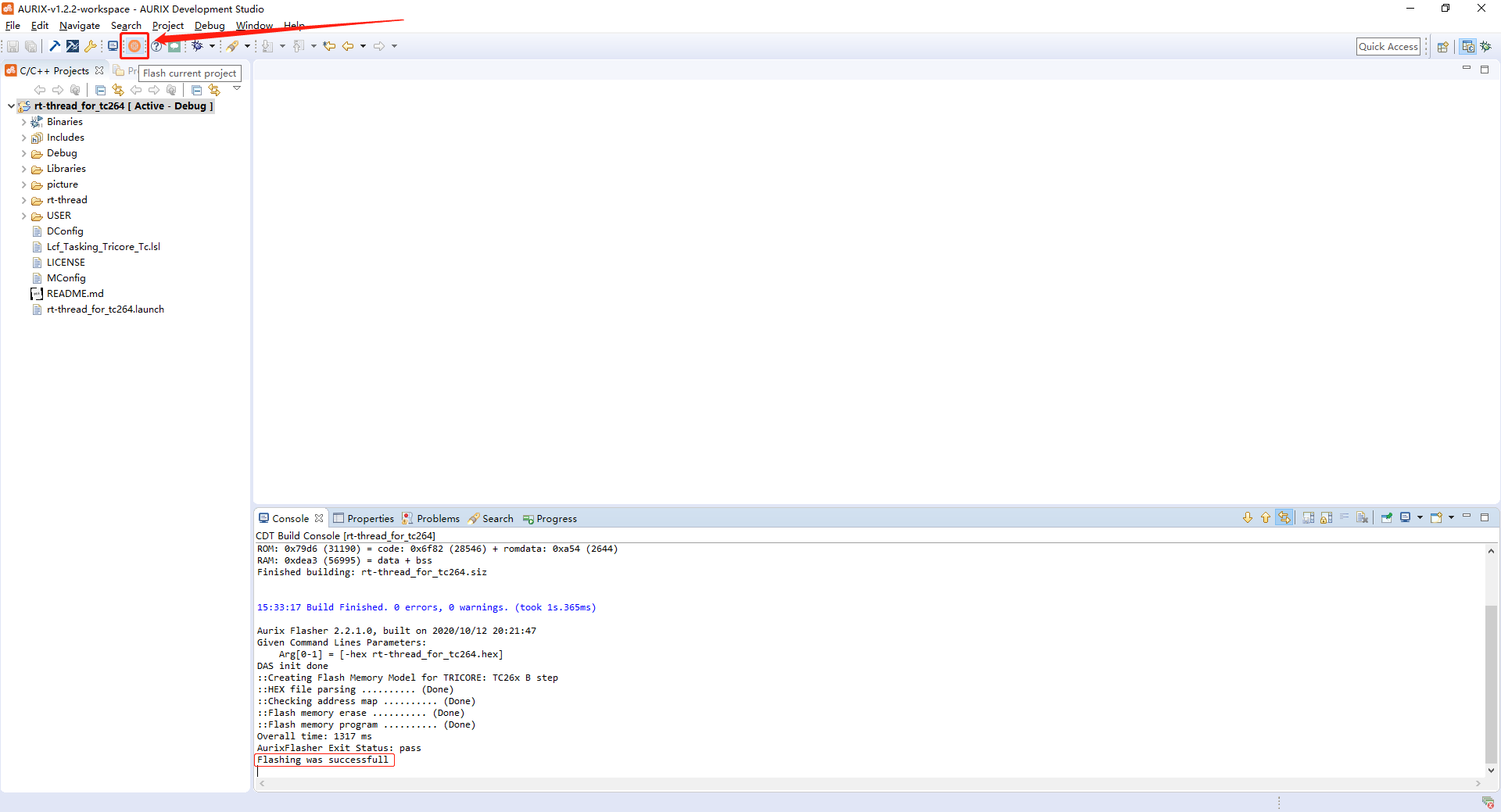
Task: Click Open Perspective icon near Quick Access
Action: pyautogui.click(x=1443, y=47)
